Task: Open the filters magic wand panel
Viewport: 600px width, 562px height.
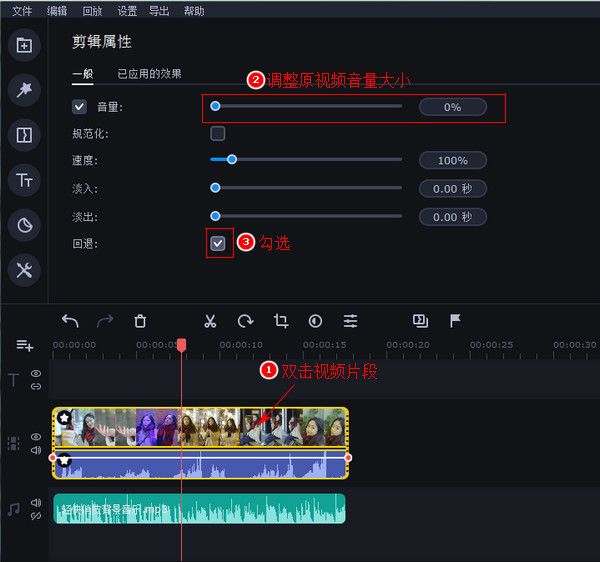Action: (24, 90)
